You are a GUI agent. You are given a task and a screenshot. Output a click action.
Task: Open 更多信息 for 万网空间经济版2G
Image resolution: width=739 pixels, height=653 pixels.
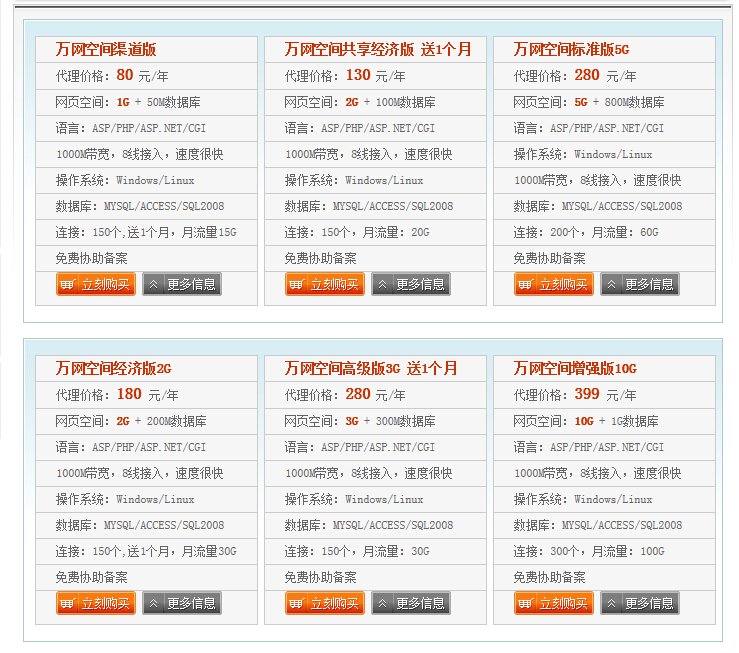click(x=182, y=603)
